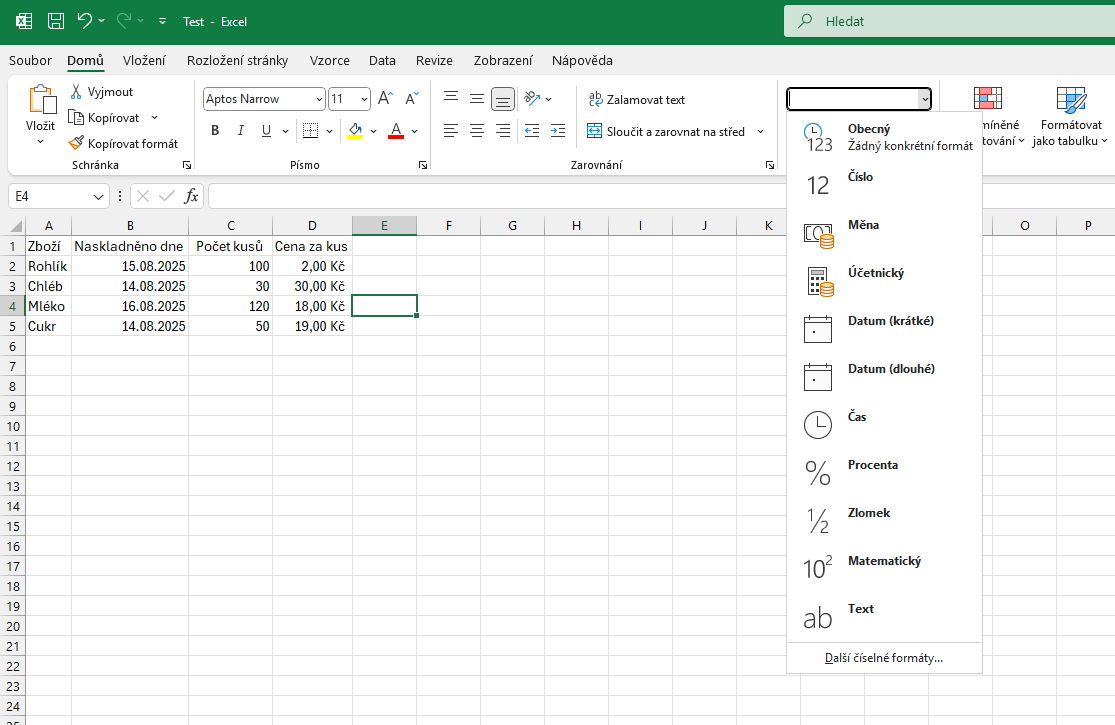Open the Data ribbon tab
1115x725 pixels.
(382, 60)
